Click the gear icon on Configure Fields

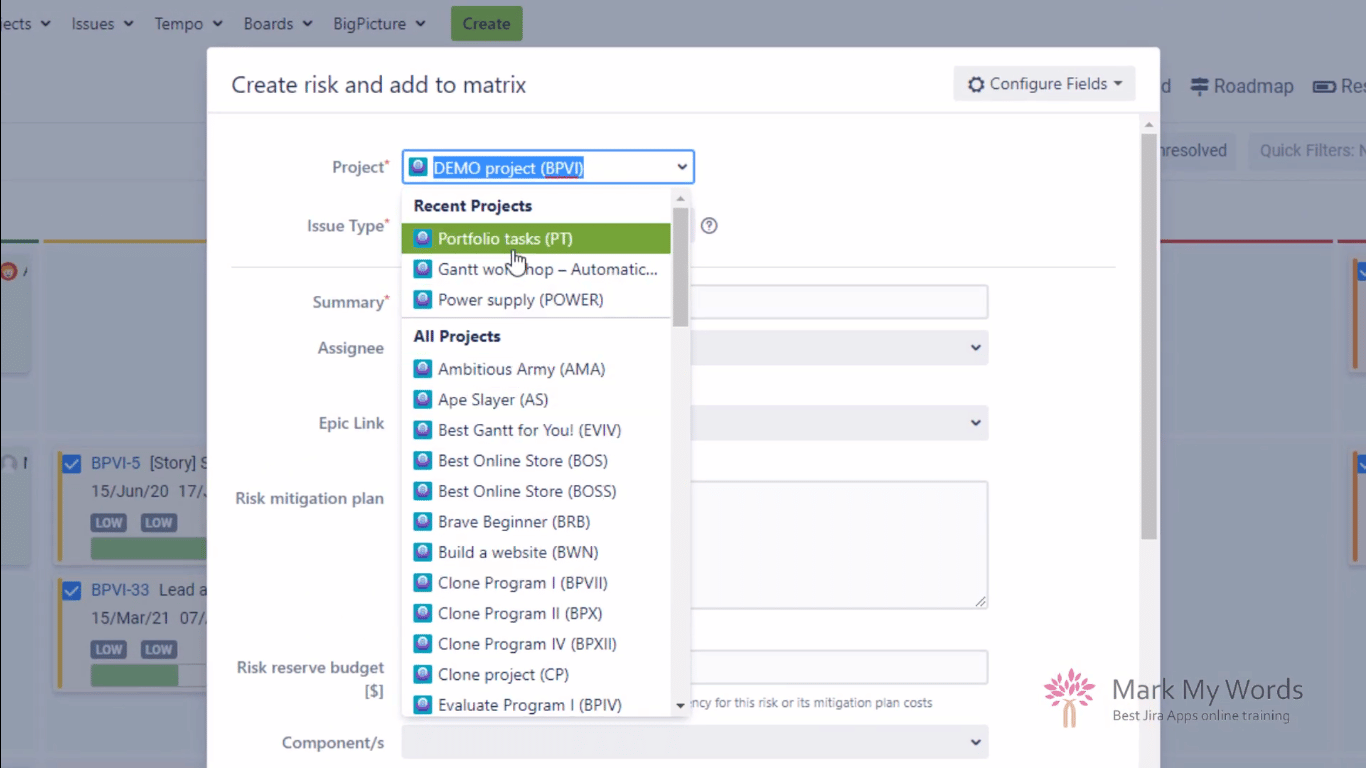[x=976, y=84]
